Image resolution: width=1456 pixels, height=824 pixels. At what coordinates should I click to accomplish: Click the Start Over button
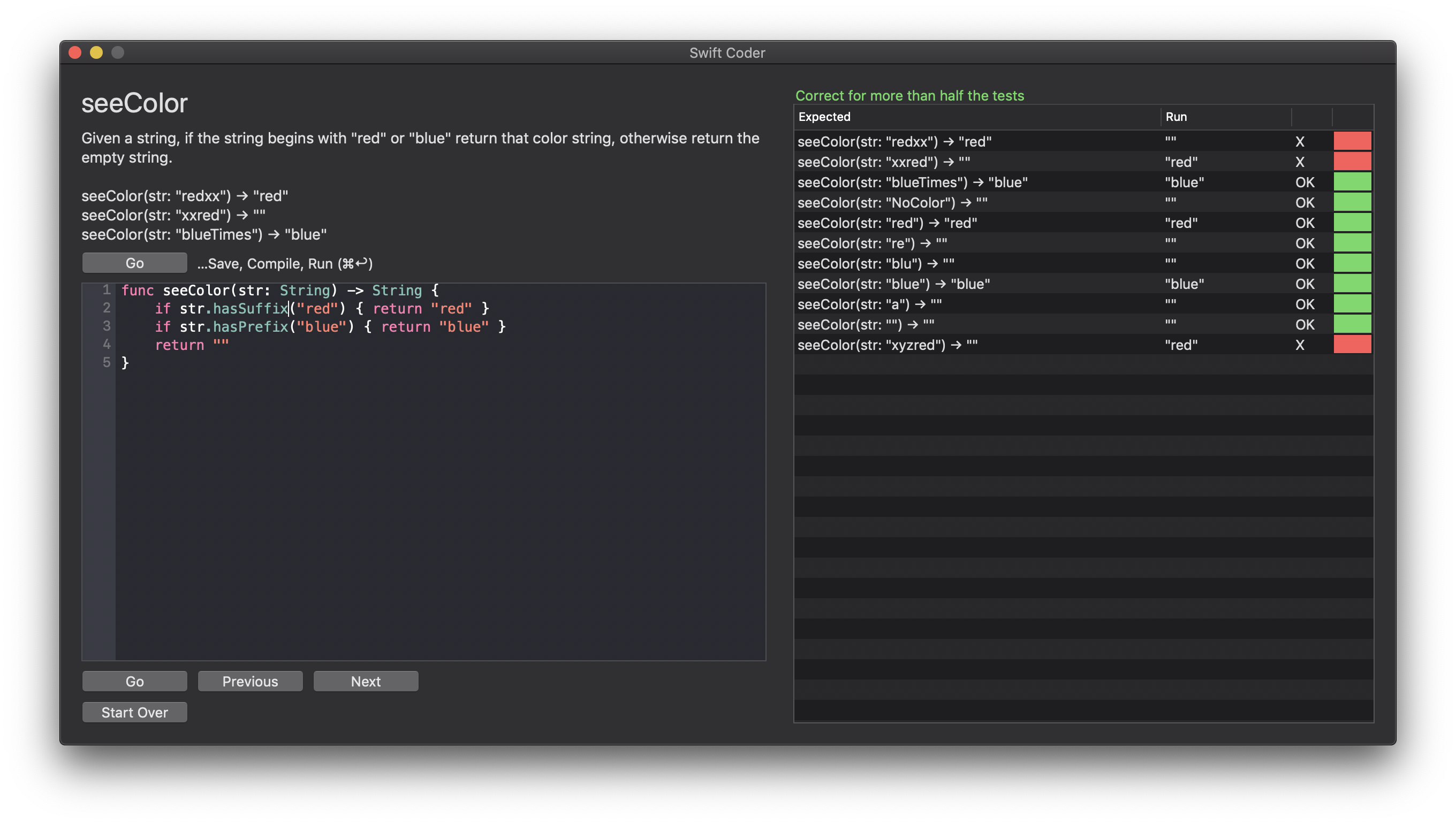point(134,713)
